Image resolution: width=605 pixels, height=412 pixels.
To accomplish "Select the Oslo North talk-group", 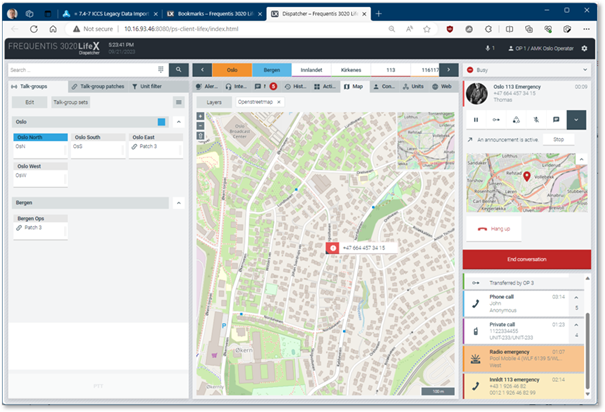I will (40, 138).
